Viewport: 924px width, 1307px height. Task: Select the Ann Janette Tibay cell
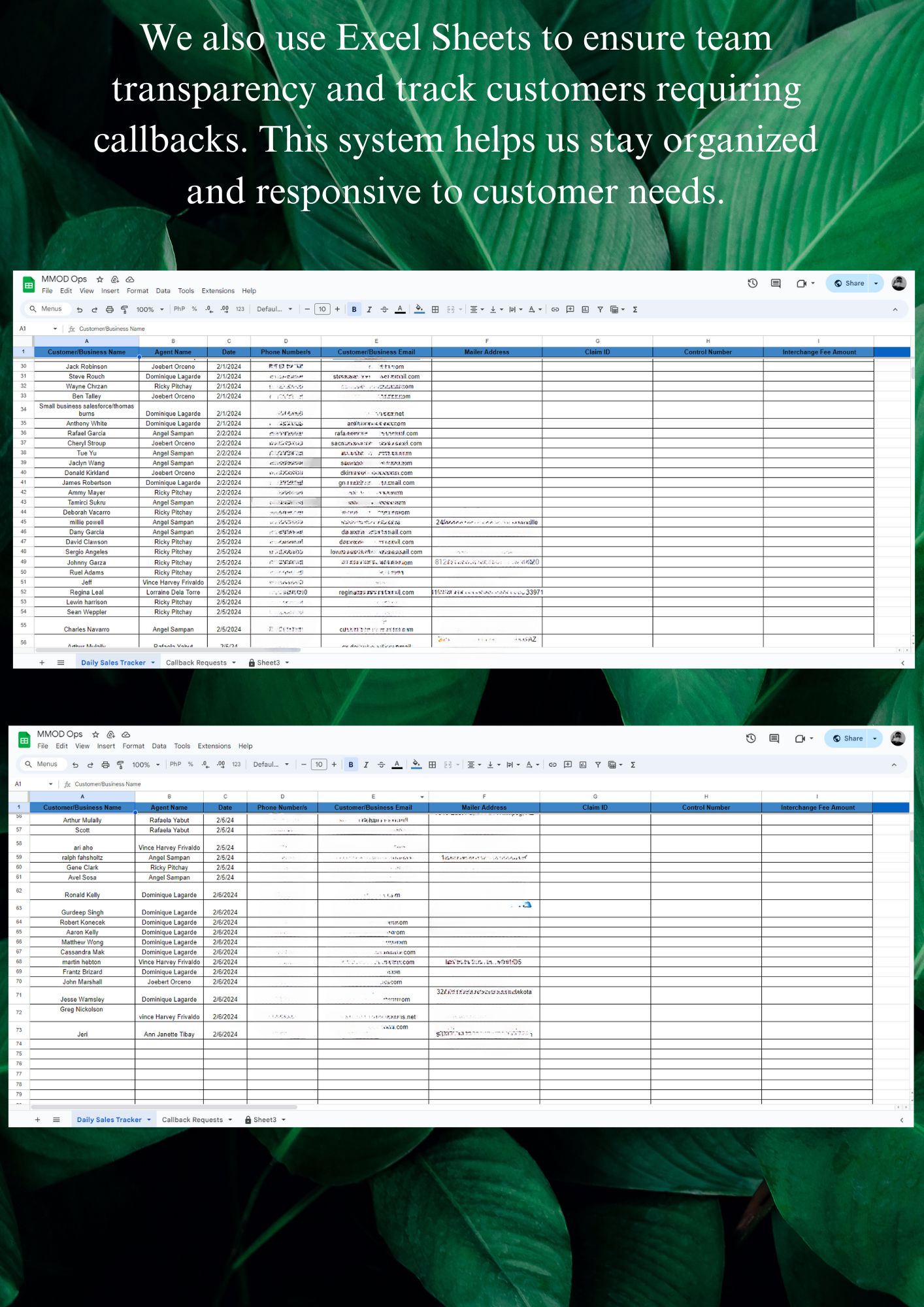coord(169,1031)
